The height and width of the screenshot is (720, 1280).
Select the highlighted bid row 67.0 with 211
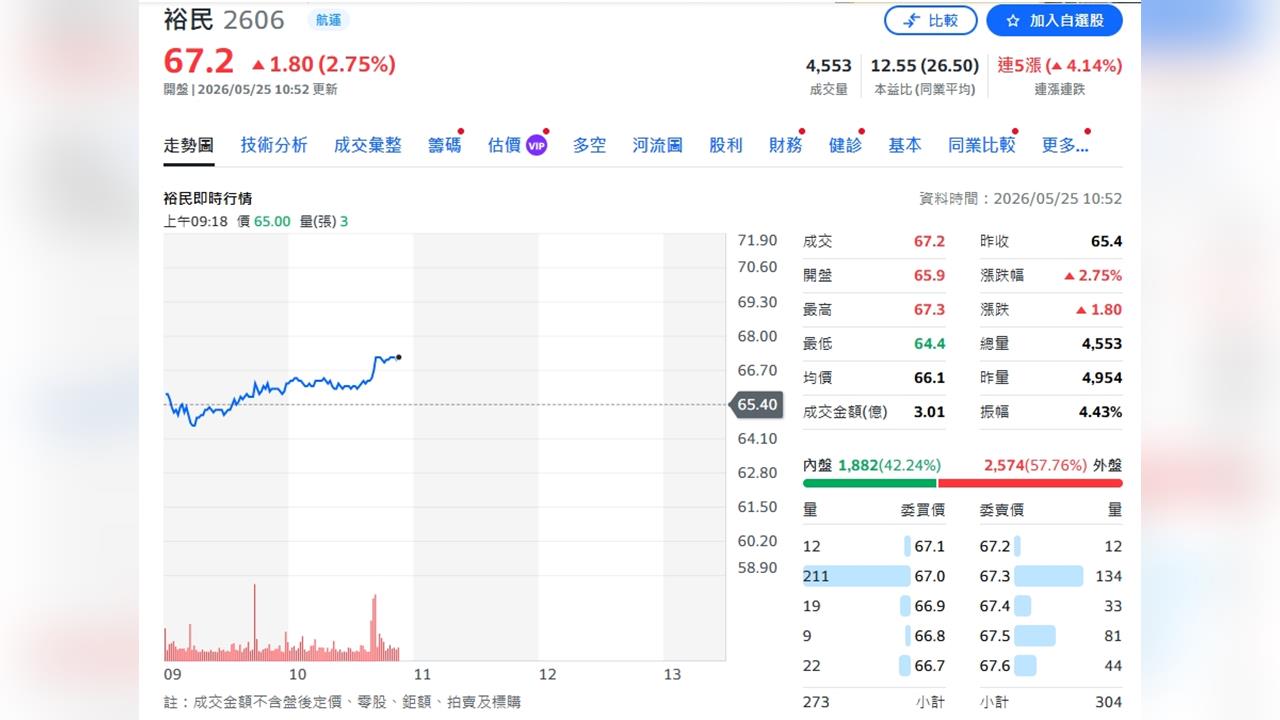point(874,576)
